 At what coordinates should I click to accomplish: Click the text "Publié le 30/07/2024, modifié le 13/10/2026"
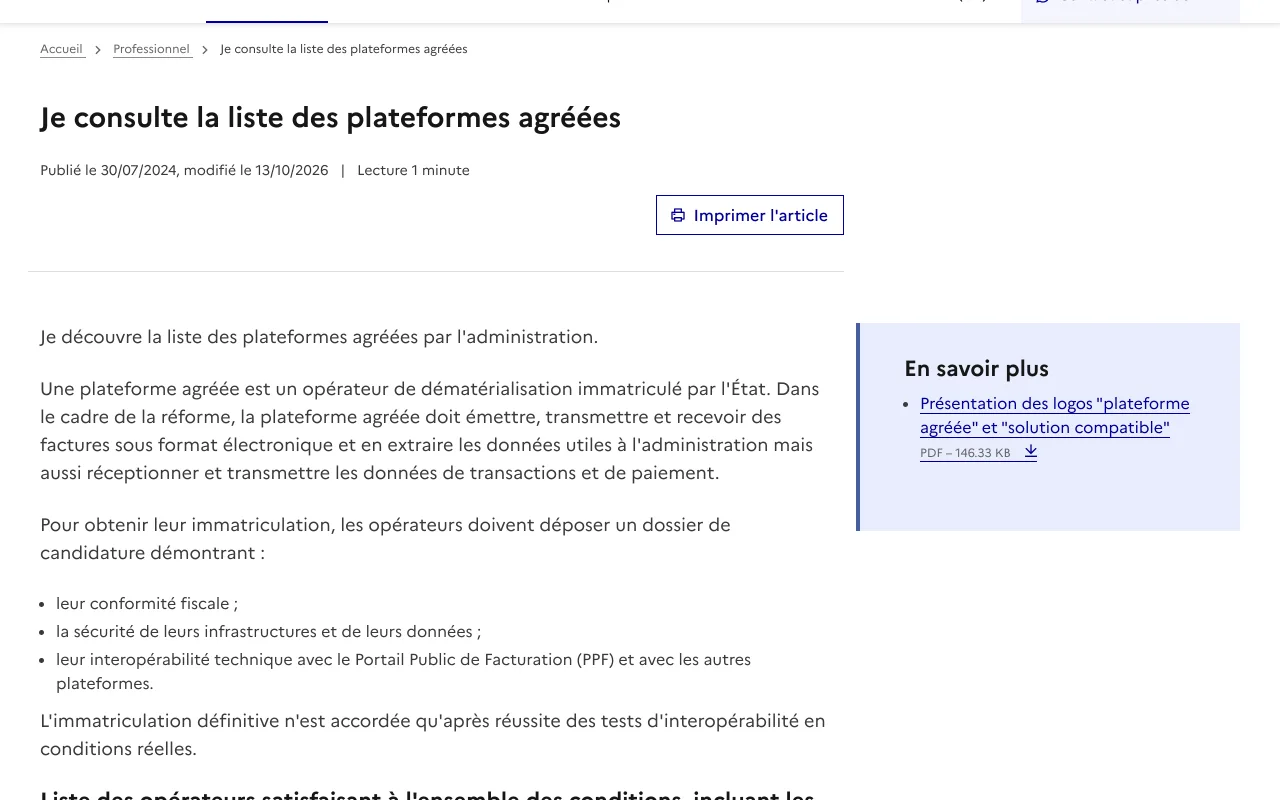184,170
